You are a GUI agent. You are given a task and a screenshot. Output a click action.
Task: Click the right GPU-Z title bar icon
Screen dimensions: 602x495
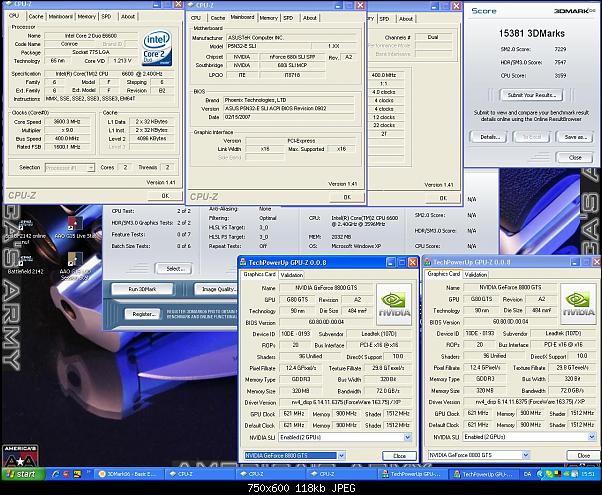[427, 262]
